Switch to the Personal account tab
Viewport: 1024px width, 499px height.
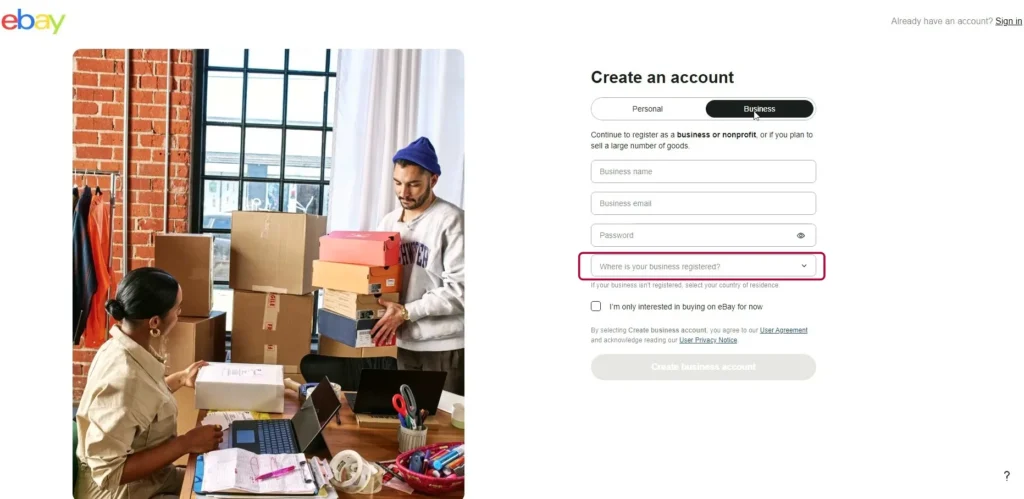tap(647, 109)
